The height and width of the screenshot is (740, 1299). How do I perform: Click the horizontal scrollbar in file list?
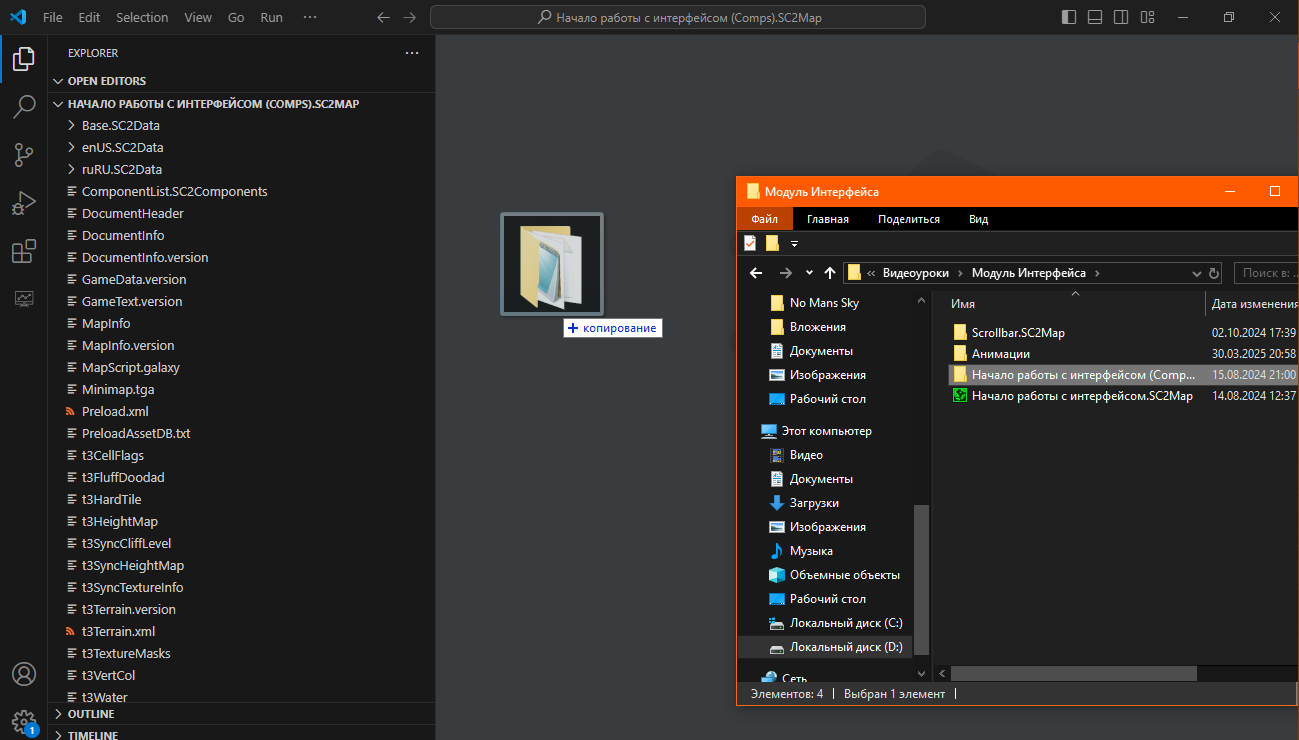point(1073,674)
